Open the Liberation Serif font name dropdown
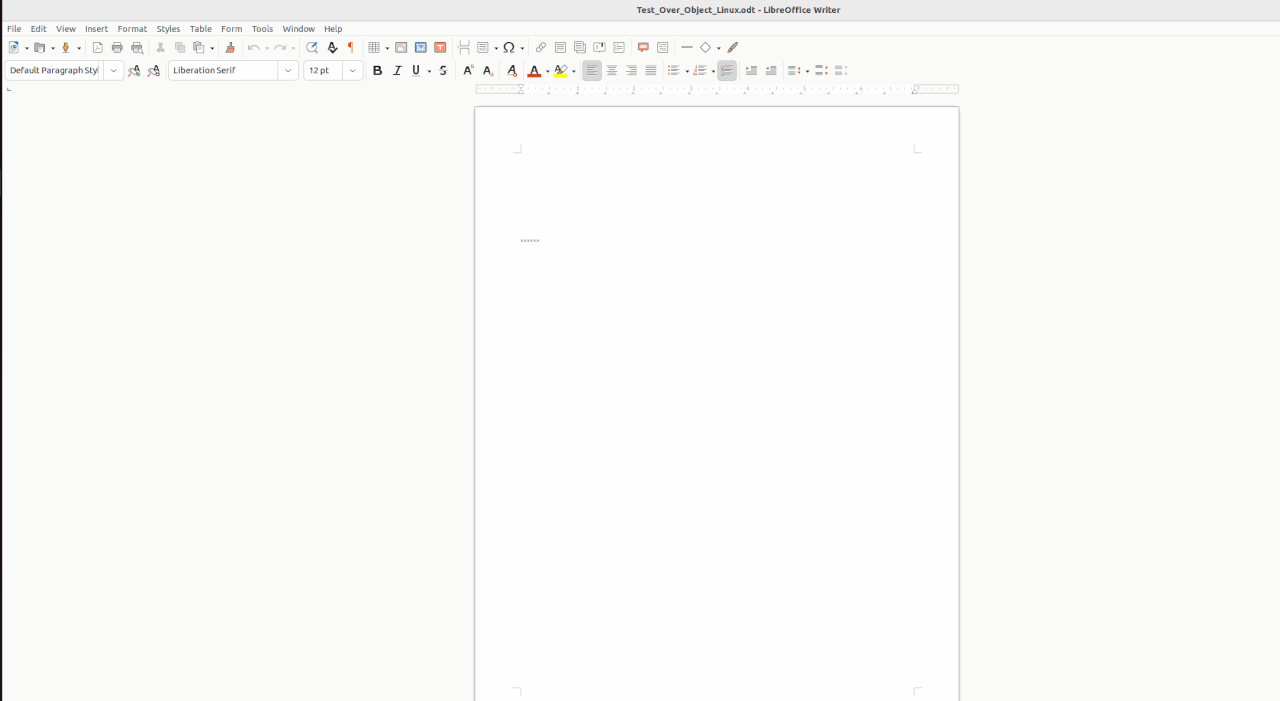 click(288, 70)
